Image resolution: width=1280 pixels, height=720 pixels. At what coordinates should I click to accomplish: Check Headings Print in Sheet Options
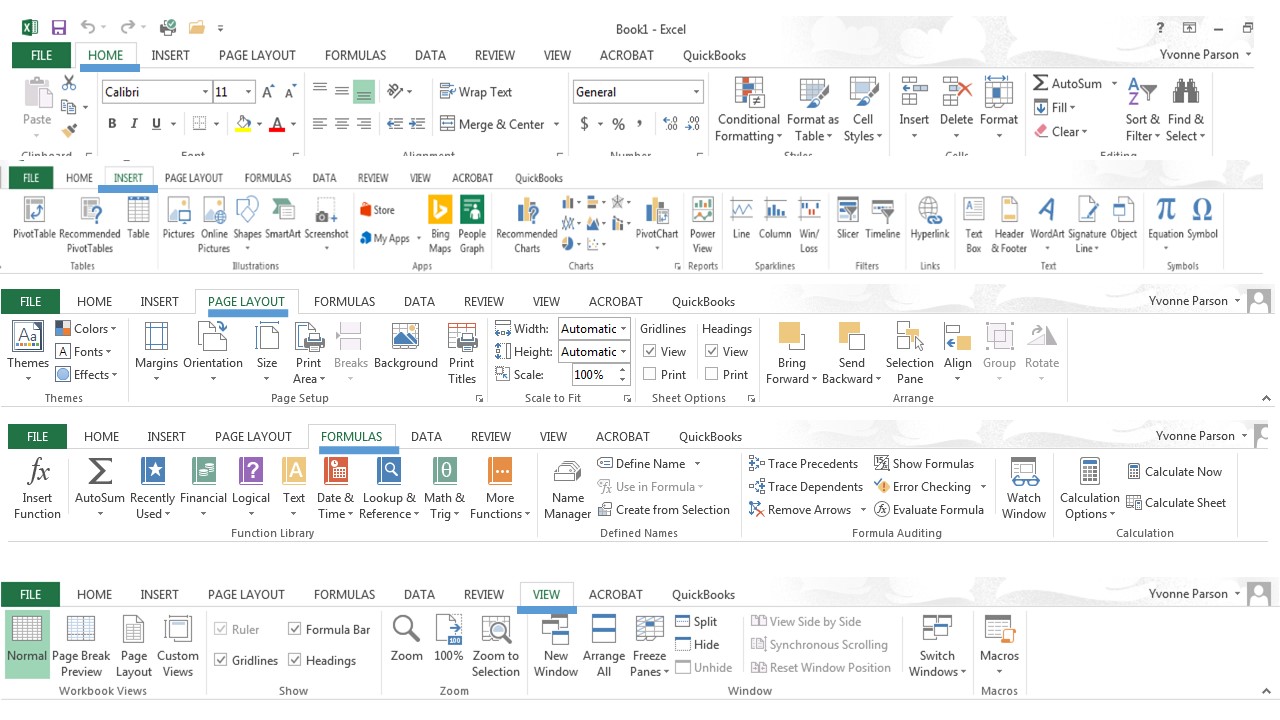[712, 374]
